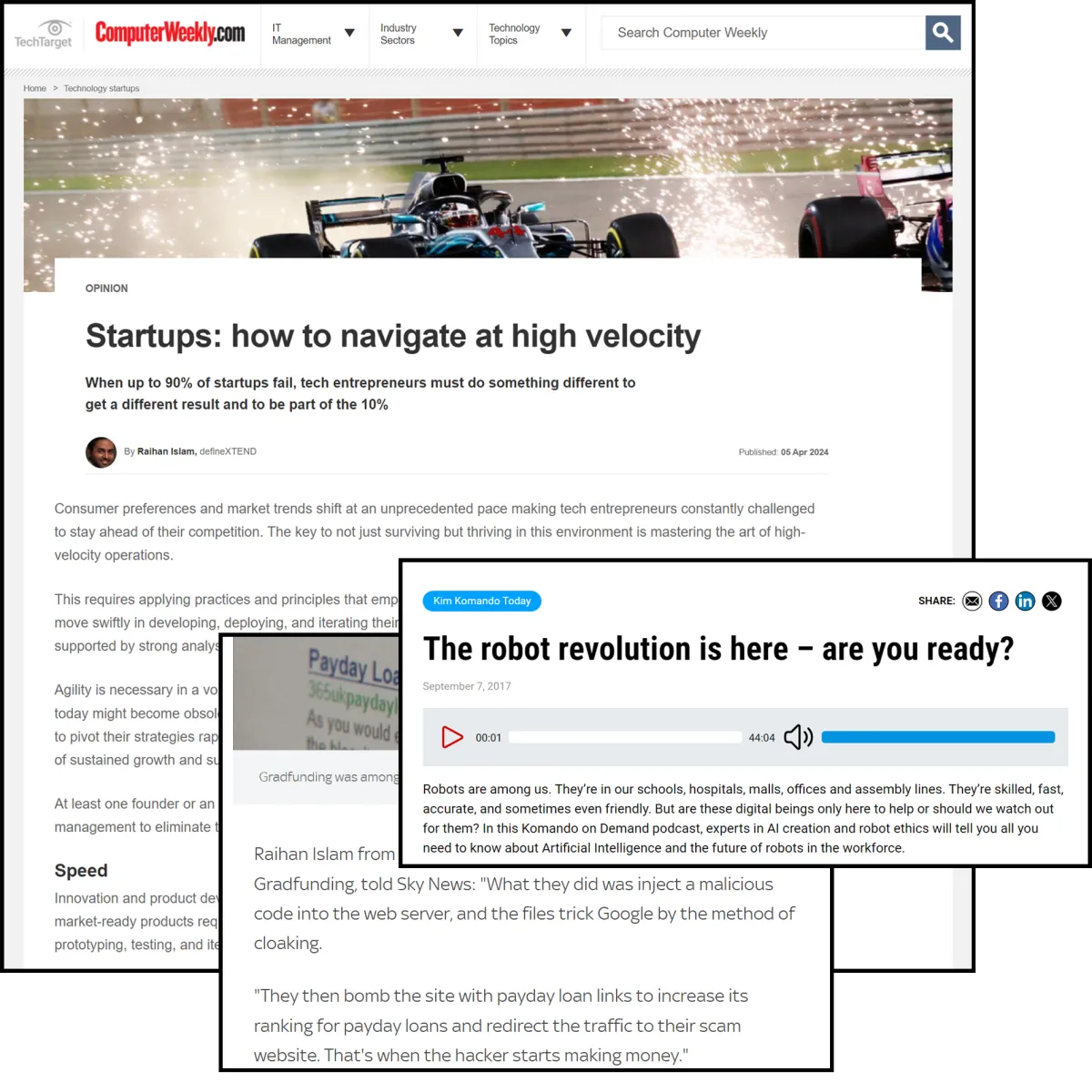Share the podcast via email icon
1092x1092 pixels.
click(972, 601)
